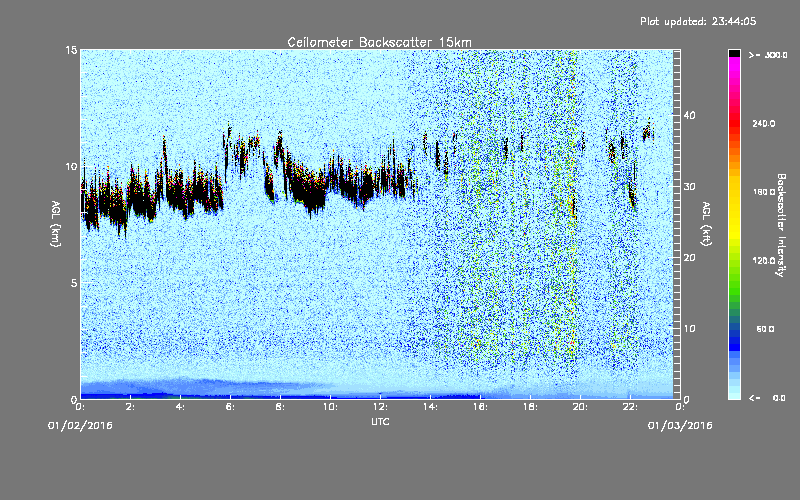Click the end date "01/03/2016"
The image size is (800, 500).
coord(680,426)
